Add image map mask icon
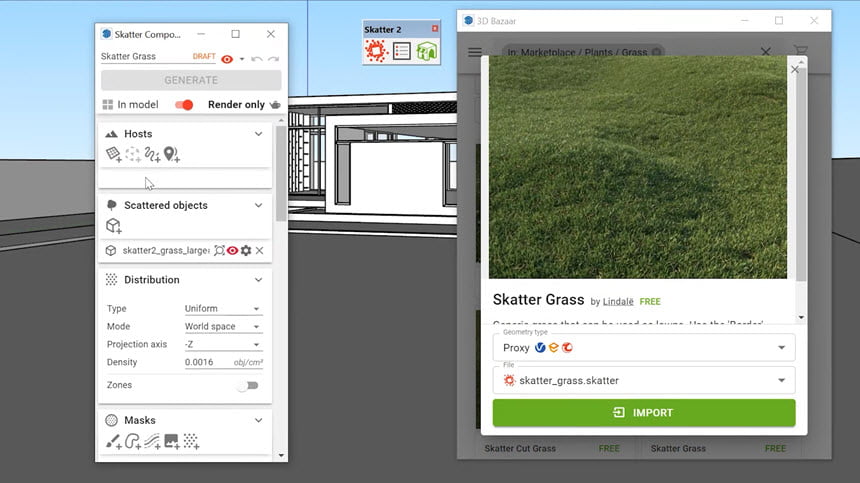Image resolution: width=860 pixels, height=483 pixels. [x=172, y=441]
